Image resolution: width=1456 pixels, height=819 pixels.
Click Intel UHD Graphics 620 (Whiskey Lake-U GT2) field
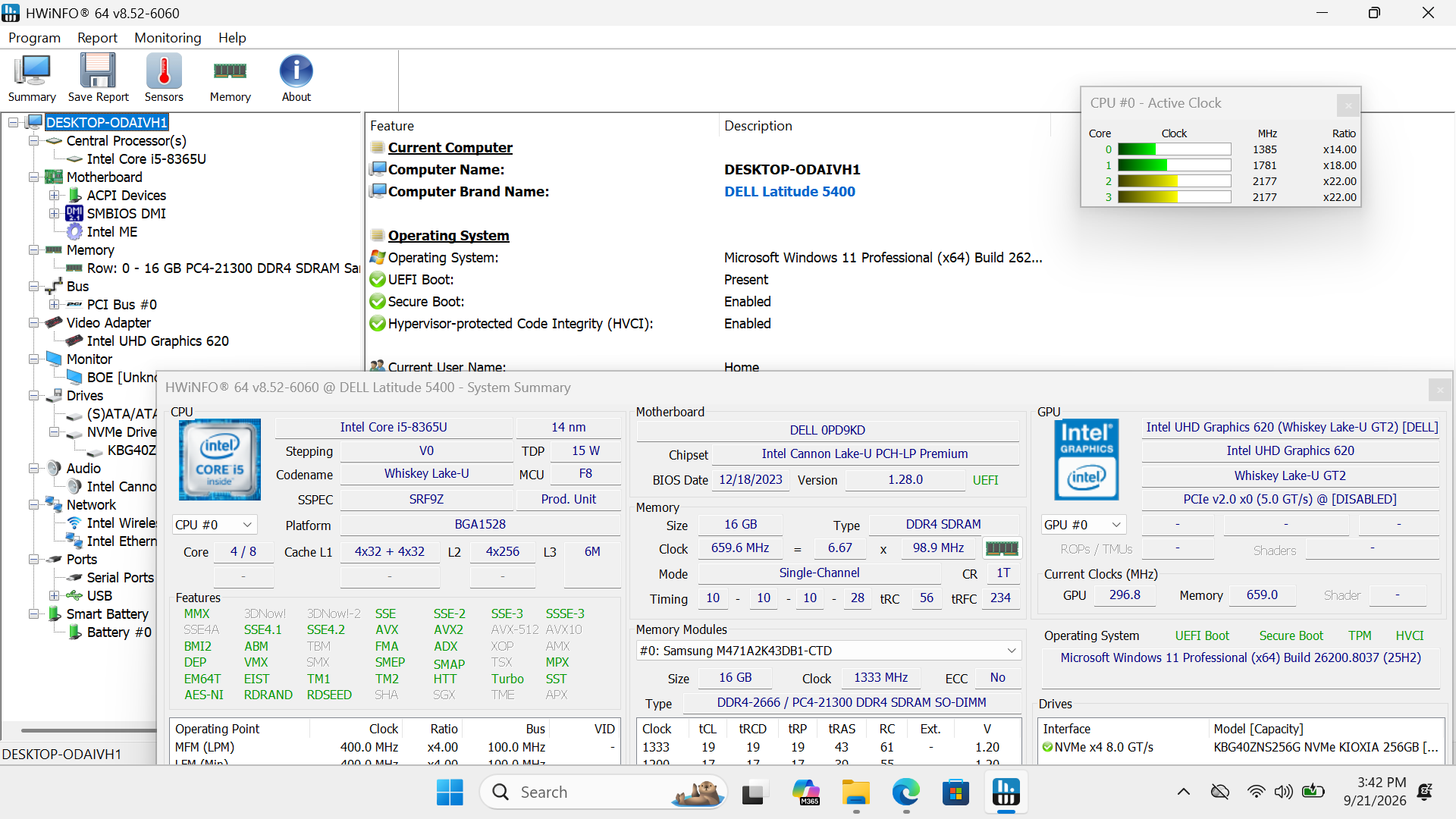point(1291,428)
